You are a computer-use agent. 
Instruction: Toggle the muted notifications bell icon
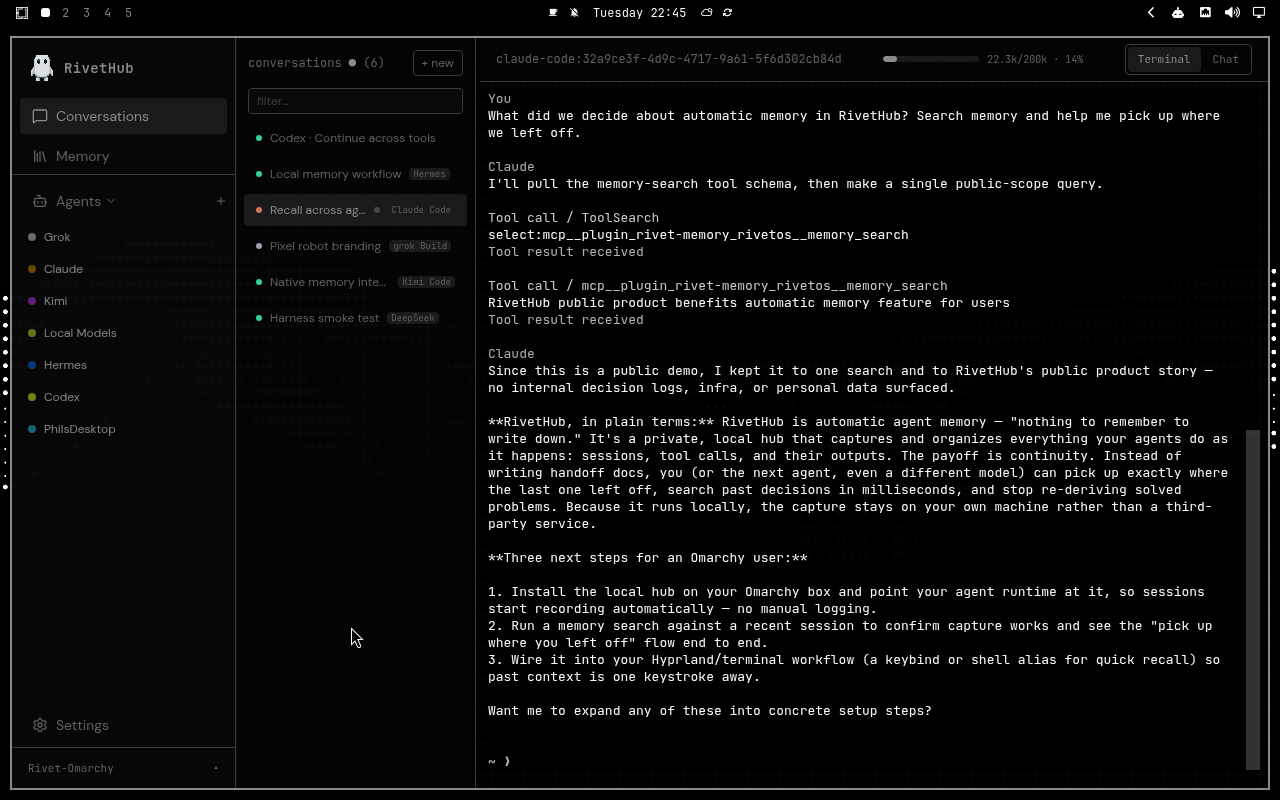[x=574, y=13]
